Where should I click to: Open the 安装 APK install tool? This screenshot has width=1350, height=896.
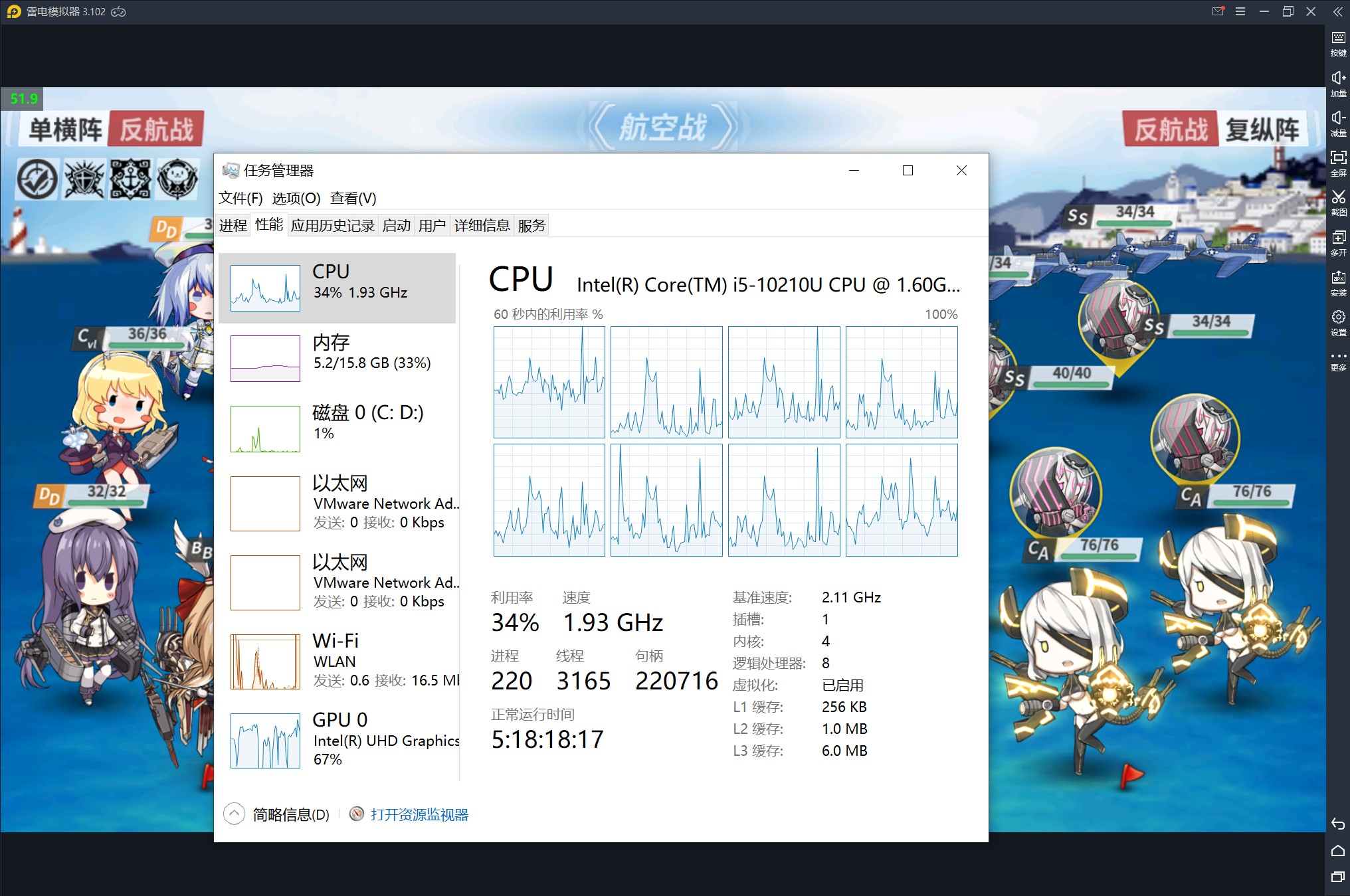(x=1338, y=283)
